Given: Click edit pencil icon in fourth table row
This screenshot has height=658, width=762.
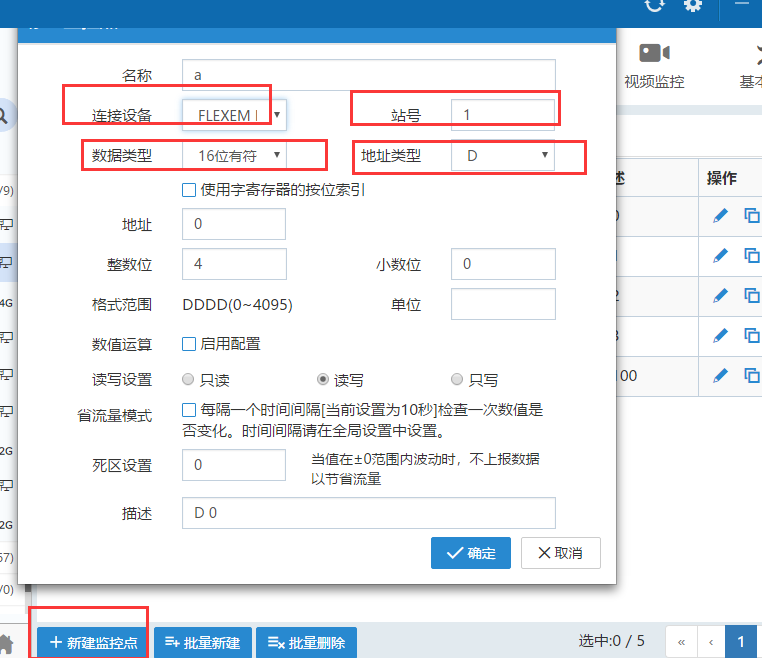Looking at the screenshot, I should [x=720, y=335].
